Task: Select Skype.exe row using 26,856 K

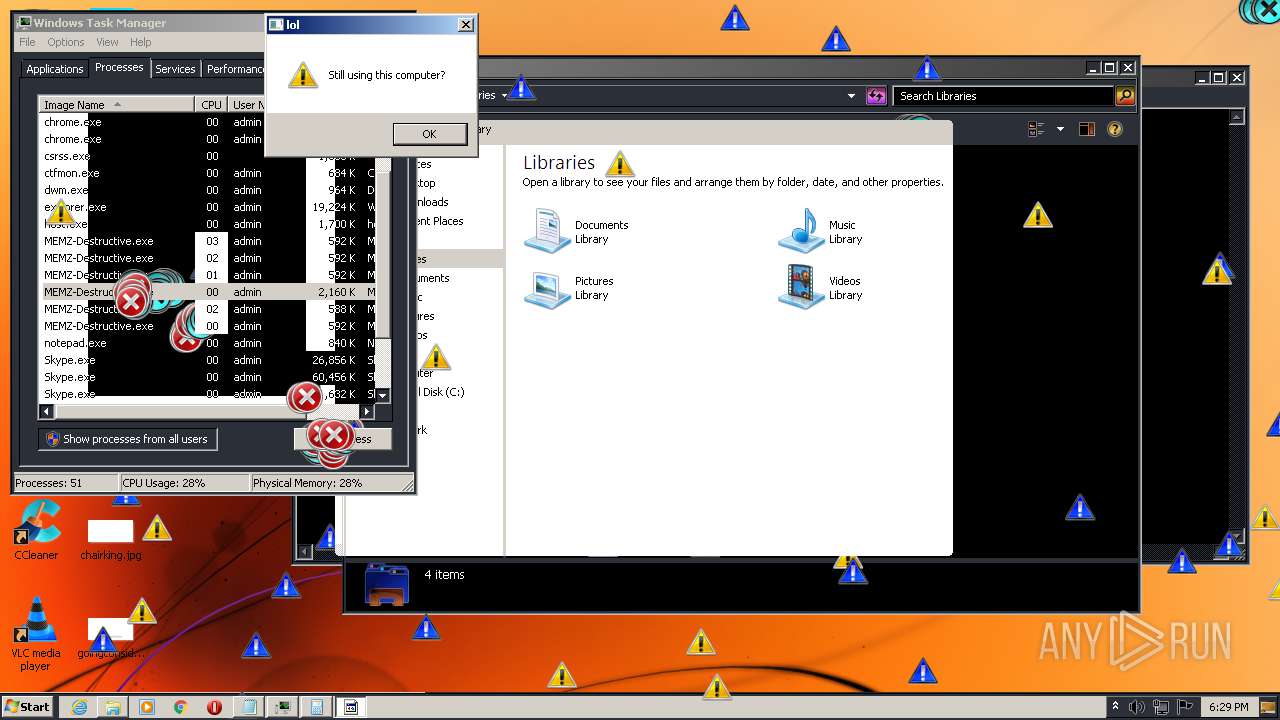Action: pos(207,360)
